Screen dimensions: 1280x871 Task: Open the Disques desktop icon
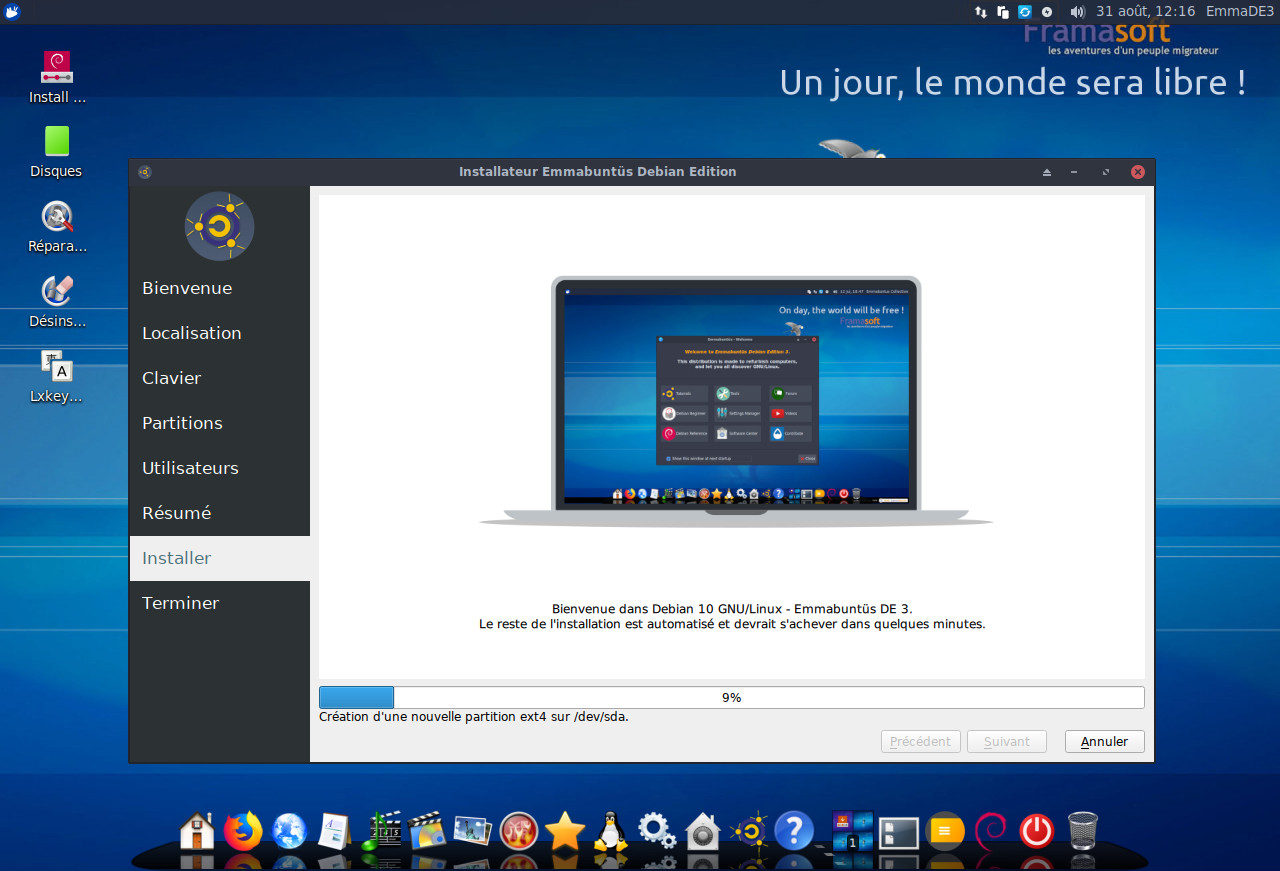point(57,151)
